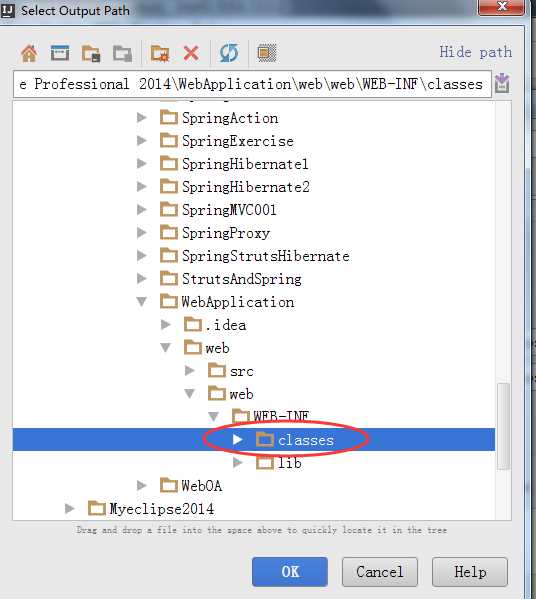Expand the WebOA folder arrow
Screen dimensions: 536x599
tap(142, 486)
